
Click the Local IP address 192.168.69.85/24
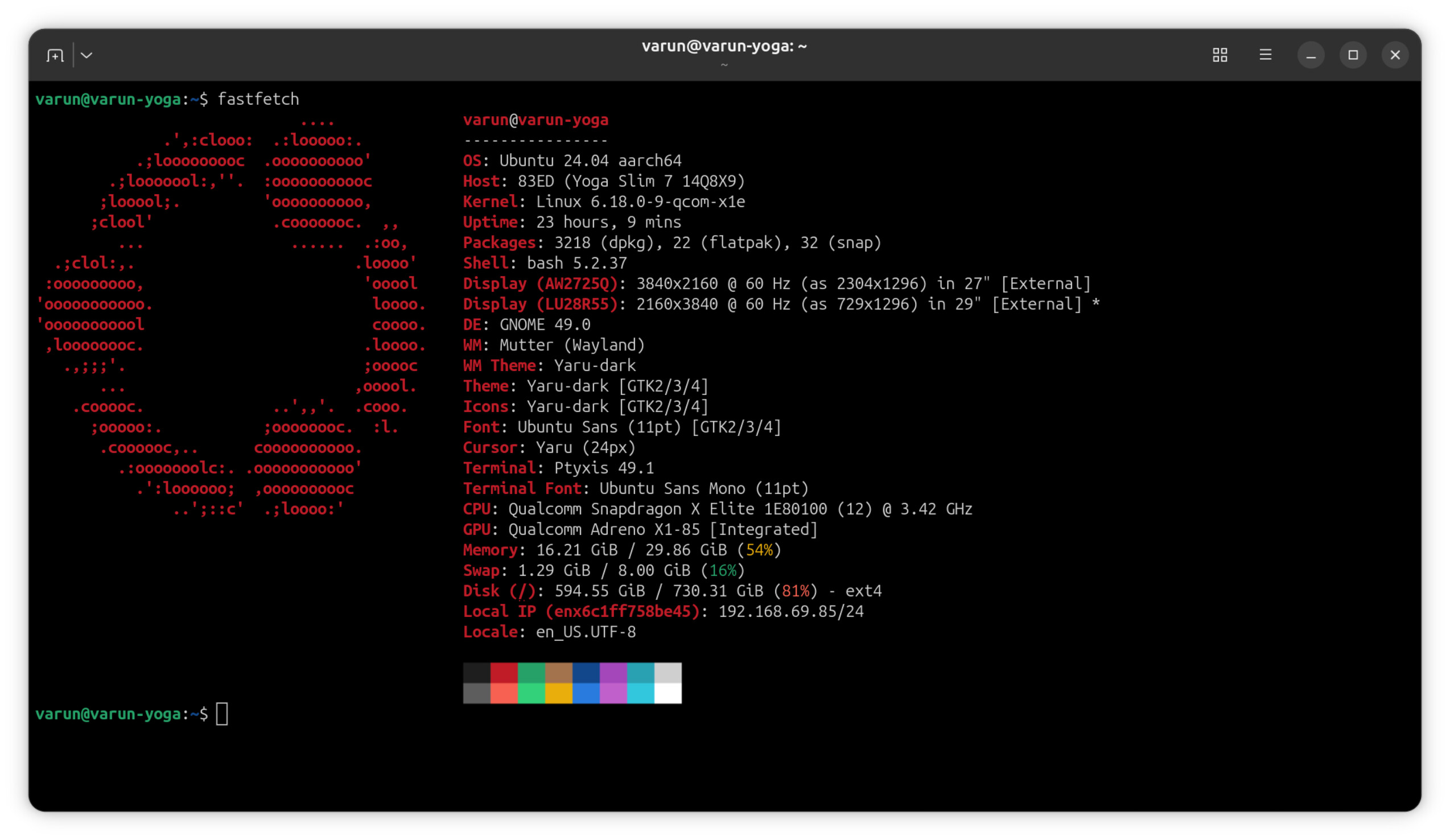tap(790, 611)
